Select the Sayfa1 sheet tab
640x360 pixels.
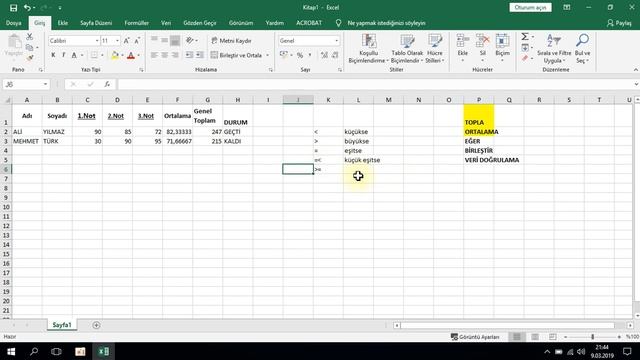point(62,325)
